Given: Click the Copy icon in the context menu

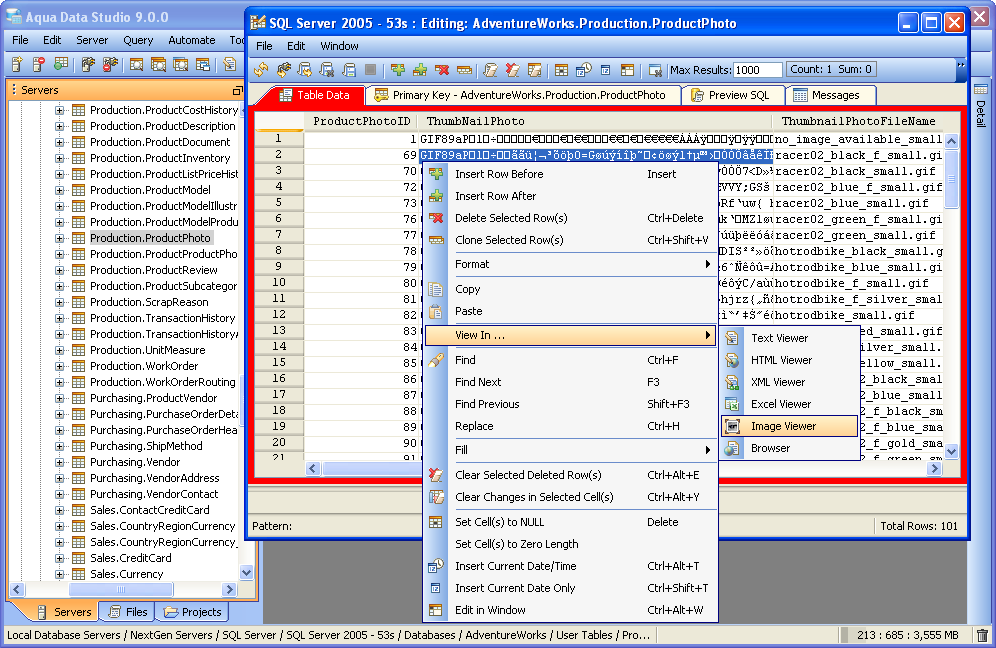Looking at the screenshot, I should pyautogui.click(x=436, y=289).
